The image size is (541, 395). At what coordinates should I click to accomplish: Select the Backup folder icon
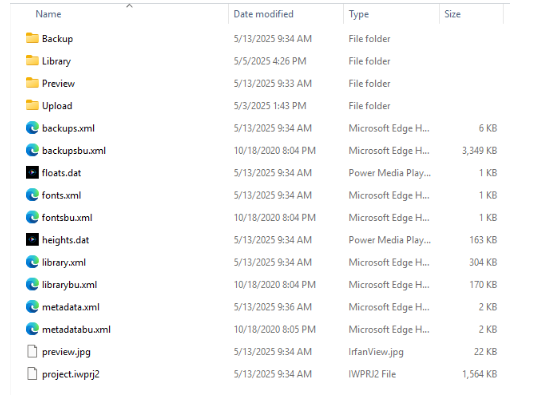coord(32,38)
